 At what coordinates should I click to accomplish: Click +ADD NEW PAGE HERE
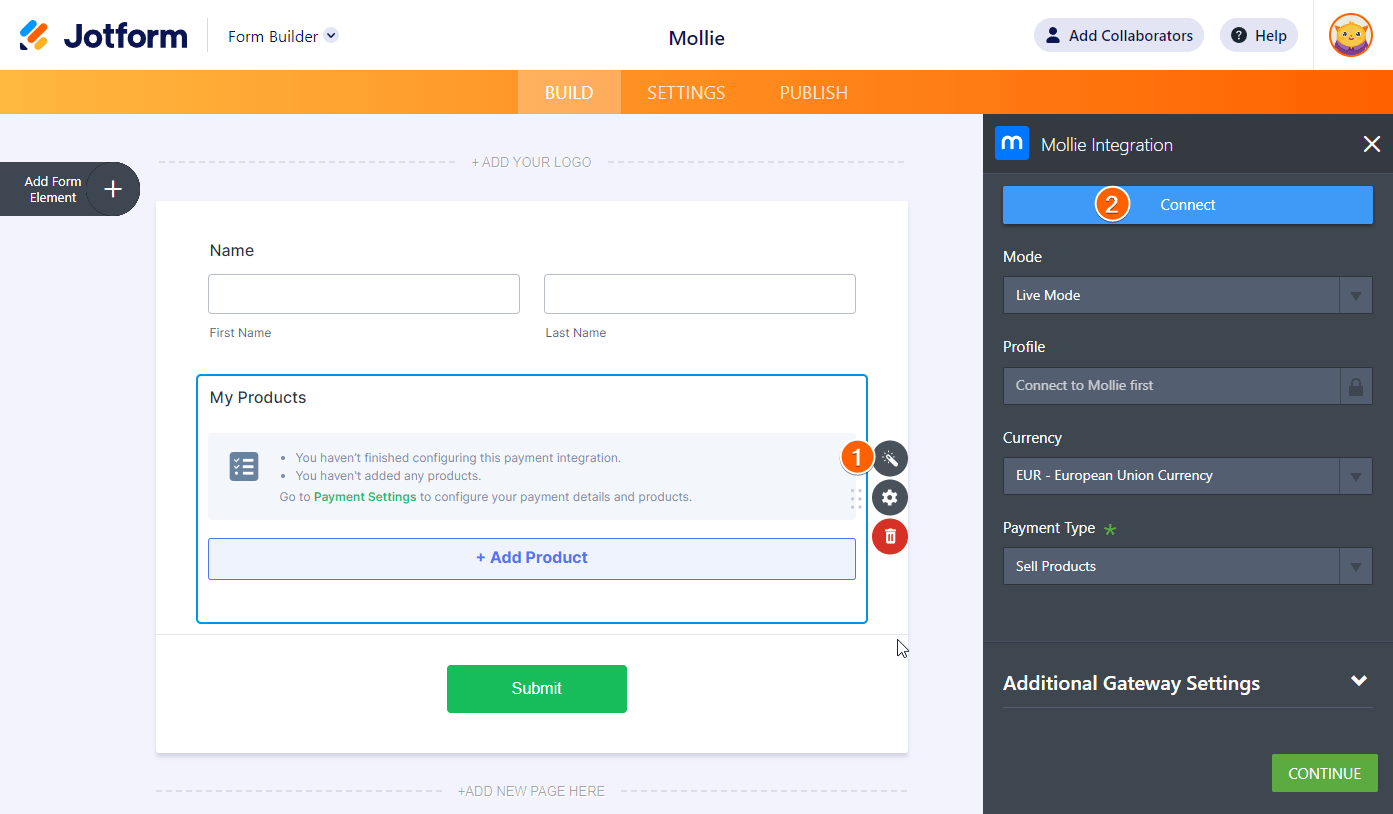click(531, 791)
